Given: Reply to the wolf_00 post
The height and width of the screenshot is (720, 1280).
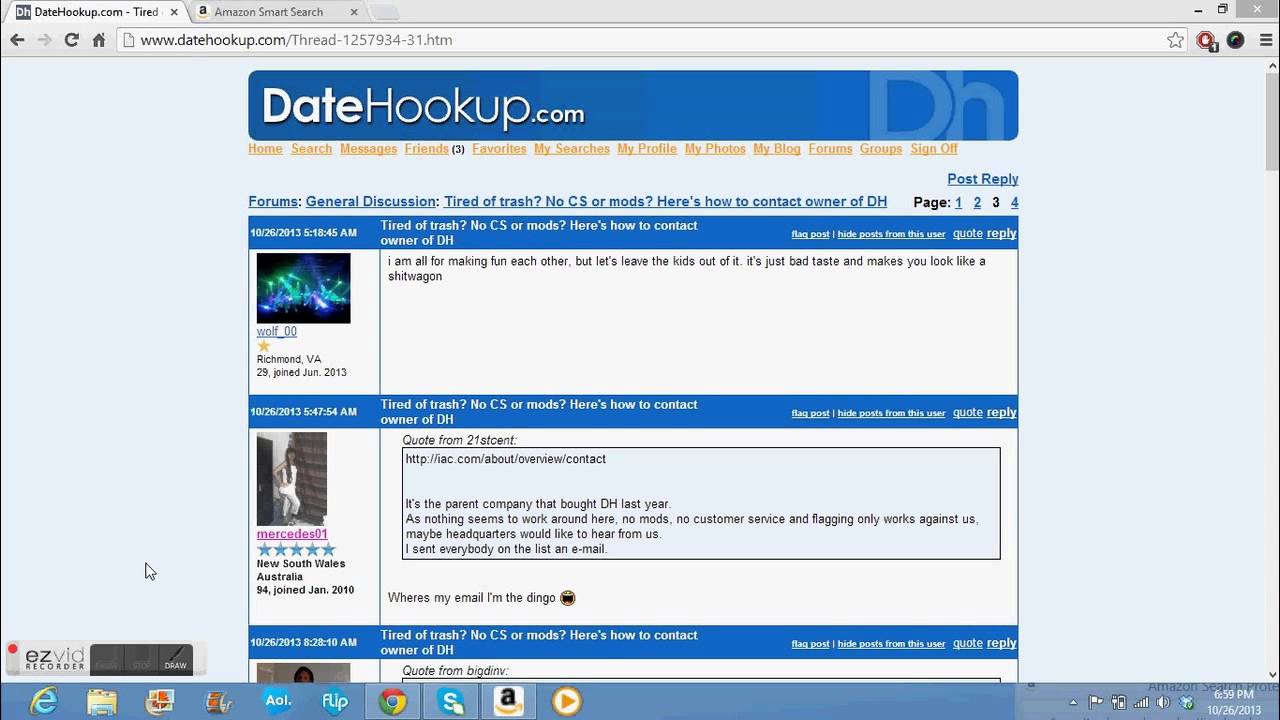Looking at the screenshot, I should pos(1001,233).
